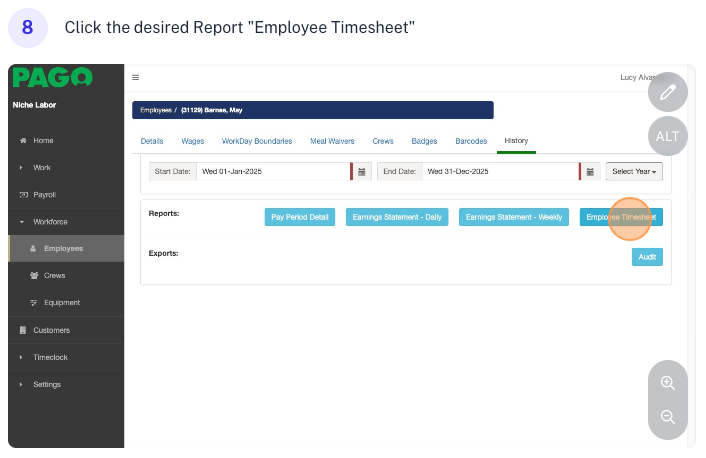
Task: Click the ALT circular button
Action: pos(668,136)
